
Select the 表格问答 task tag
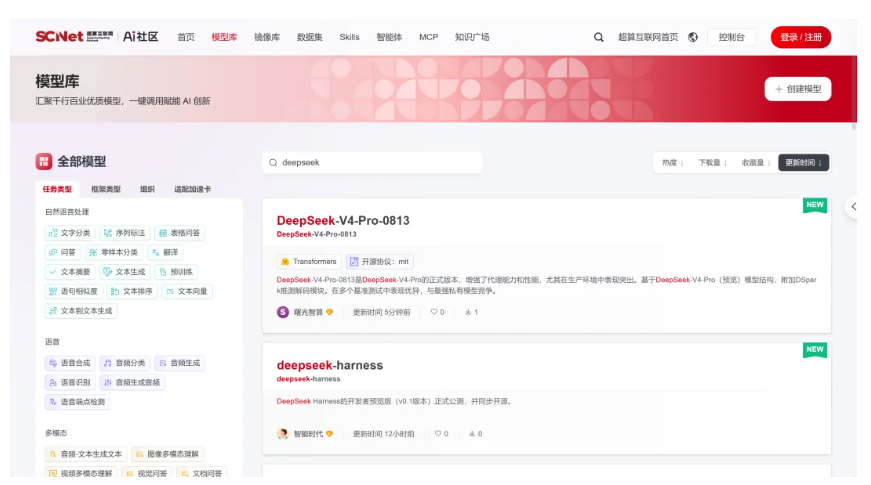point(179,233)
